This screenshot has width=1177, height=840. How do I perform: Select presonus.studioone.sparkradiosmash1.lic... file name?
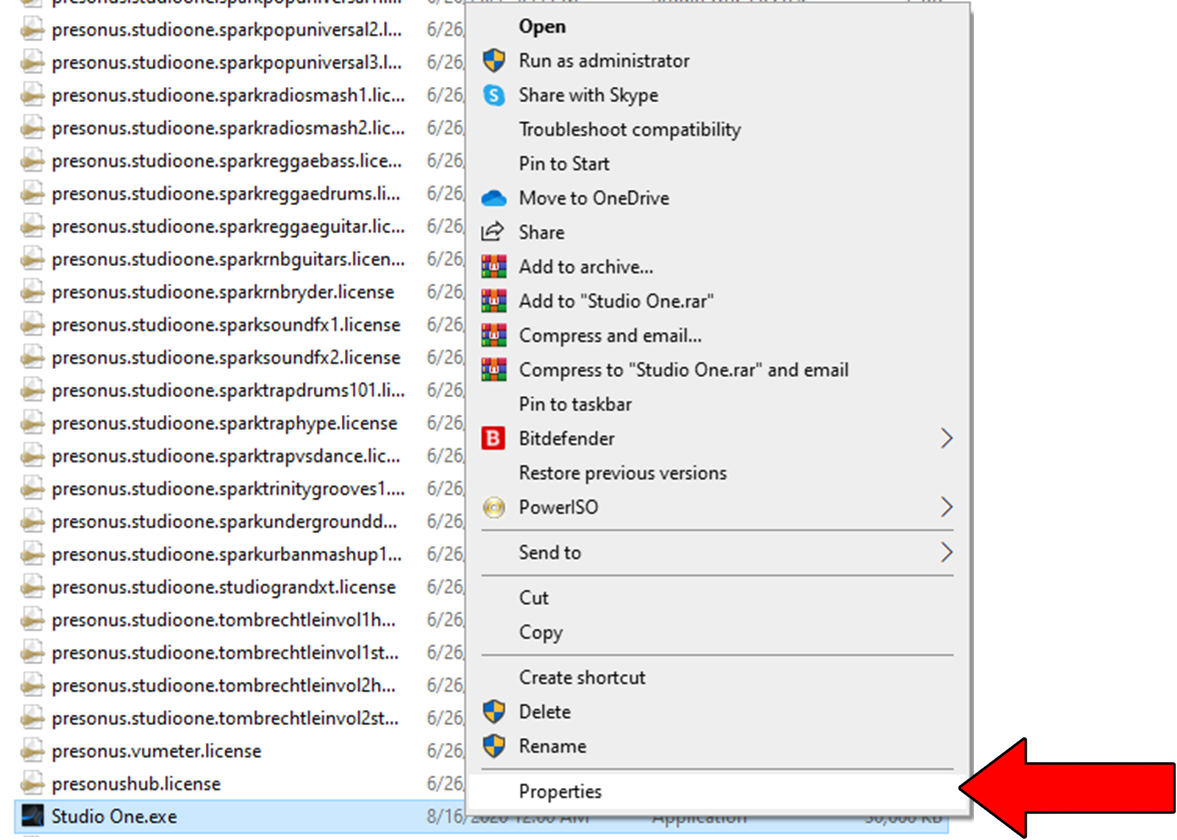228,95
